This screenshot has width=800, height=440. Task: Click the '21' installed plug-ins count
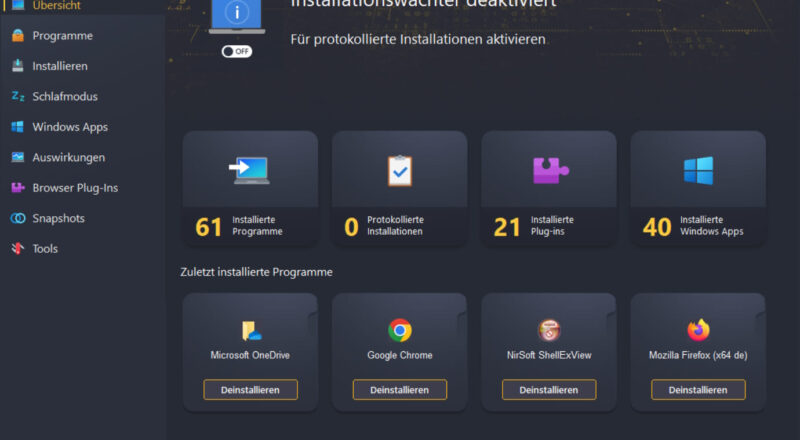click(x=507, y=227)
